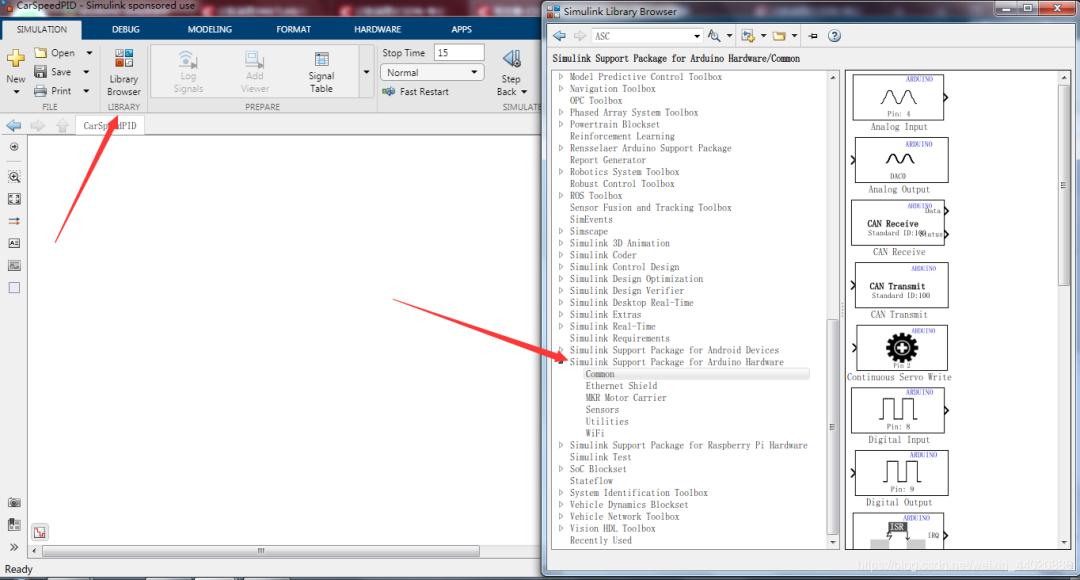Click the help question mark in Library Browser
Screen dimensions: 1080x580
click(834, 36)
